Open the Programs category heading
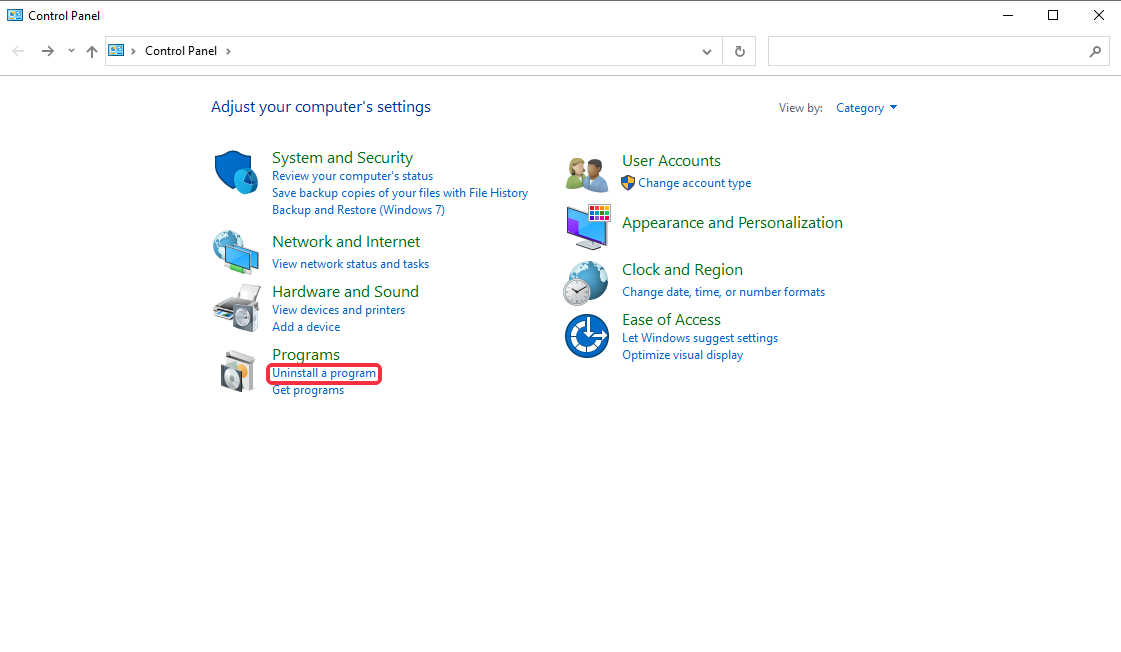The image size is (1121, 652). click(x=306, y=355)
